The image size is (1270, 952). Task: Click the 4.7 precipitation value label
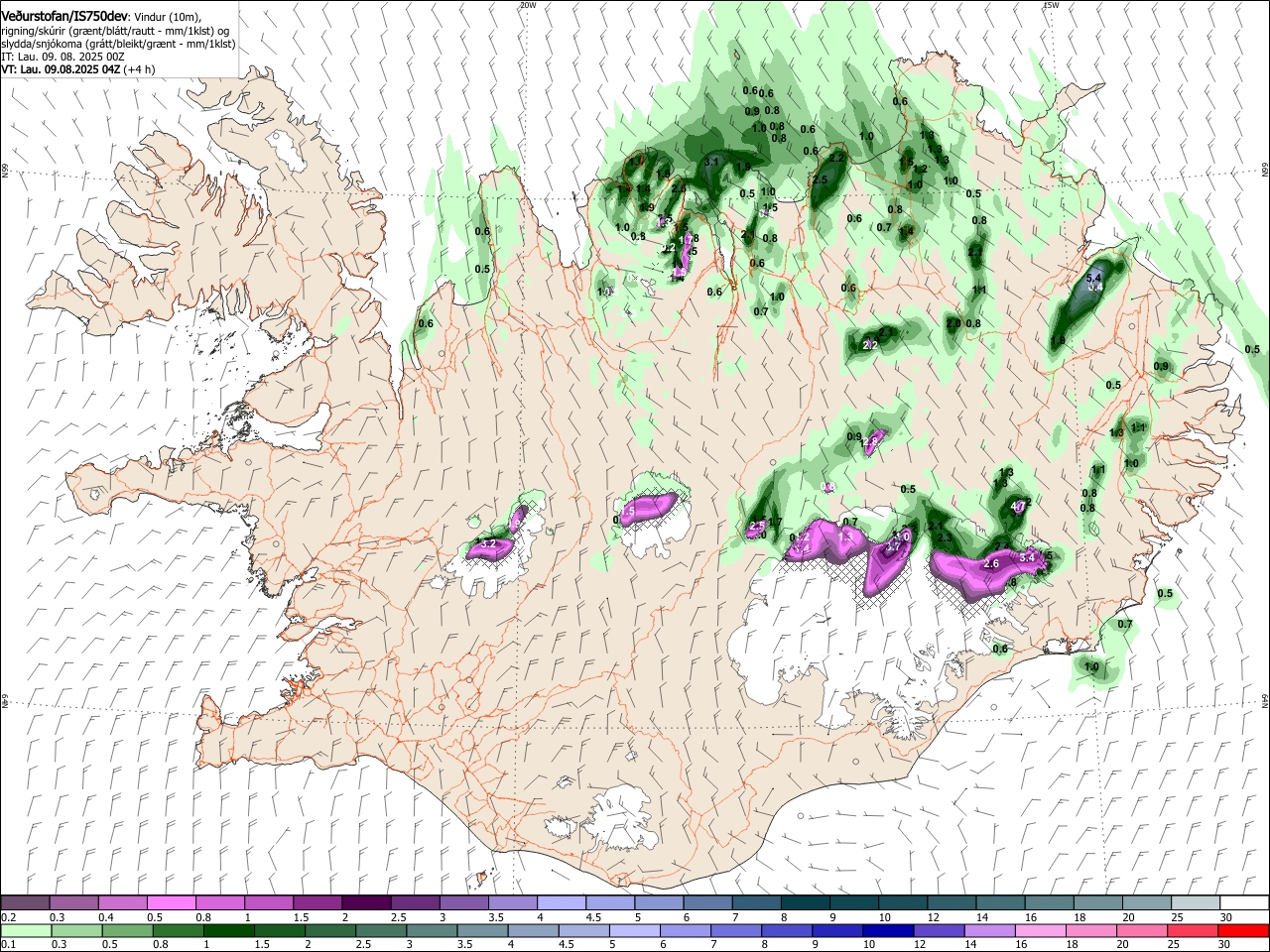click(1018, 507)
